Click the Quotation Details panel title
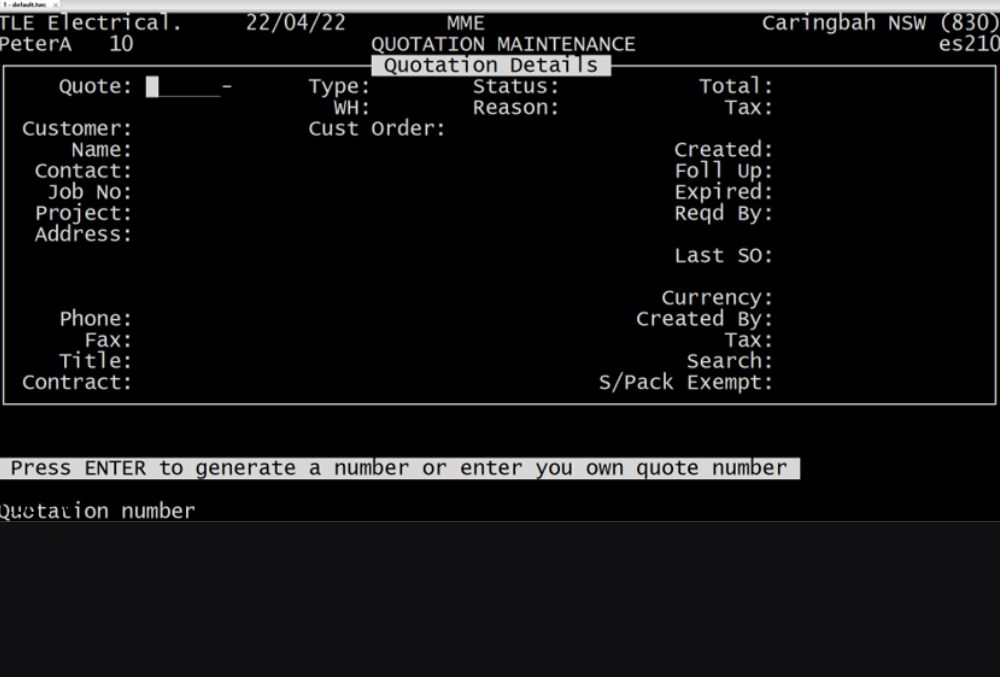Image resolution: width=1000 pixels, height=677 pixels. [x=490, y=66]
